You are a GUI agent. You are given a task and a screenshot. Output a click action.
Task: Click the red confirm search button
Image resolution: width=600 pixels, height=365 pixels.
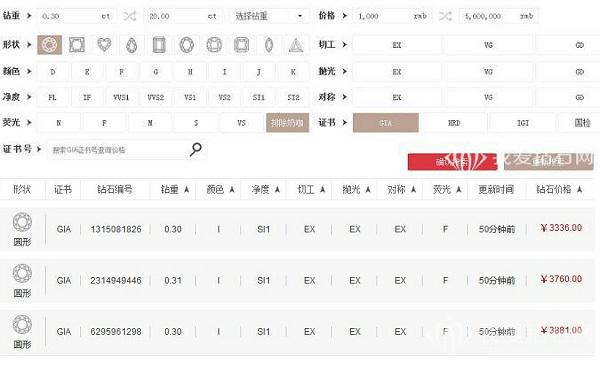[452, 162]
